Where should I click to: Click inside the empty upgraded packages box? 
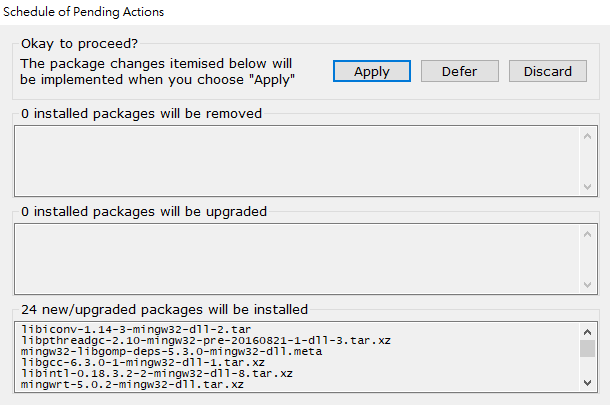pos(290,258)
